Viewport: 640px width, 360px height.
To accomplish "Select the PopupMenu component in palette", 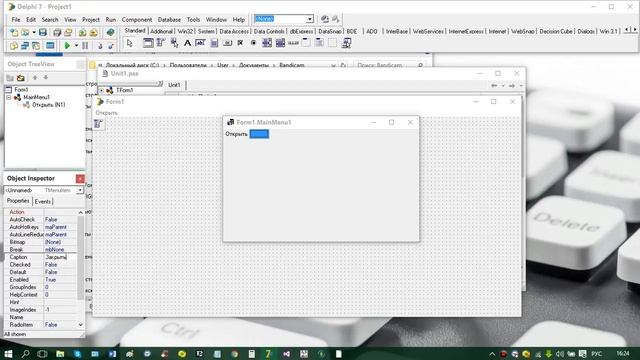I will click(174, 43).
